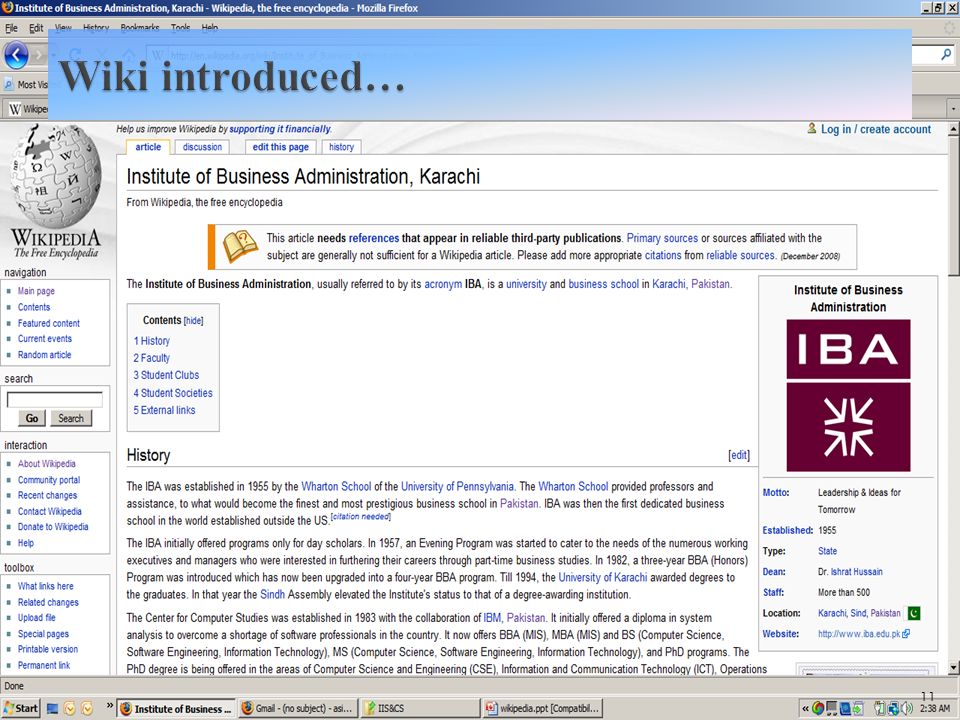Click the Go button
The width and height of the screenshot is (960, 720).
(x=32, y=418)
